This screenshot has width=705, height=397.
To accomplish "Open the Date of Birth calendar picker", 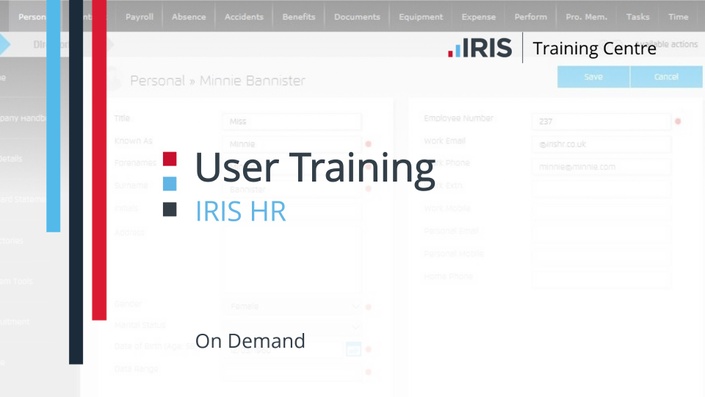I will point(353,348).
